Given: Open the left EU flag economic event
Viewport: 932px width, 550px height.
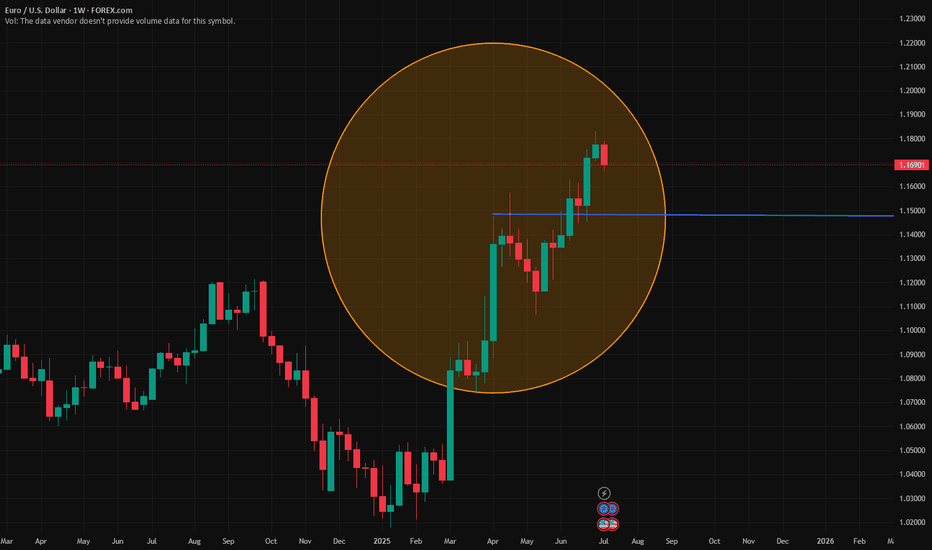Looking at the screenshot, I should 603,508.
